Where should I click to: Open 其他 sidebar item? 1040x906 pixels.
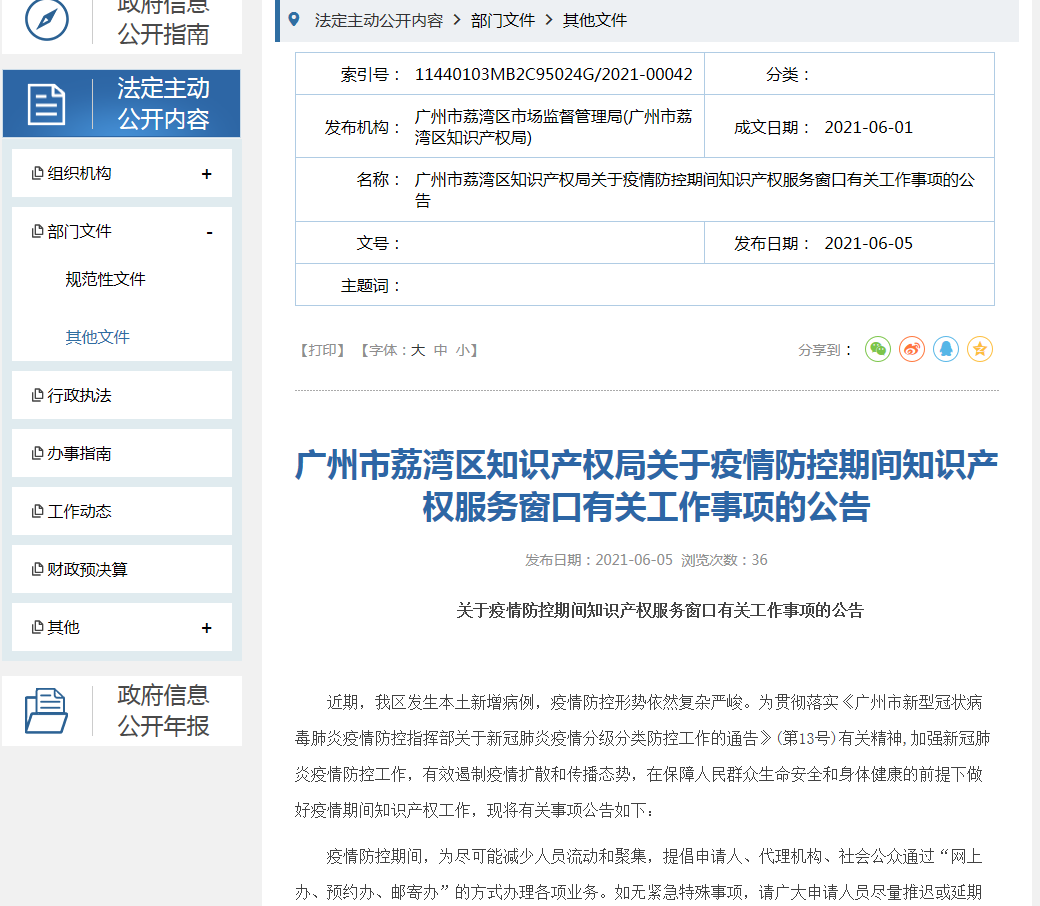(x=122, y=627)
